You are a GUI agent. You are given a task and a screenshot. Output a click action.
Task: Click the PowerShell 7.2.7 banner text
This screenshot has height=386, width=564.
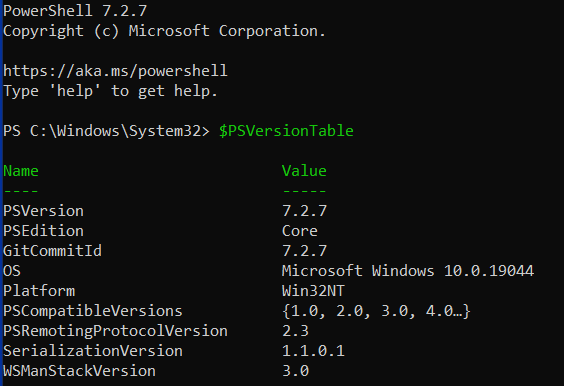point(75,11)
